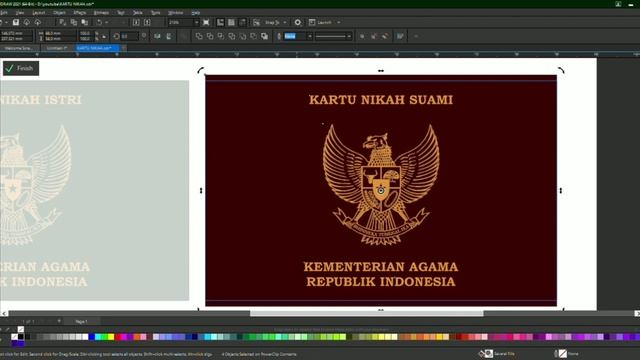Viewport: 640px width, 360px height.
Task: Open the line style dropdown
Action: coord(349,36)
